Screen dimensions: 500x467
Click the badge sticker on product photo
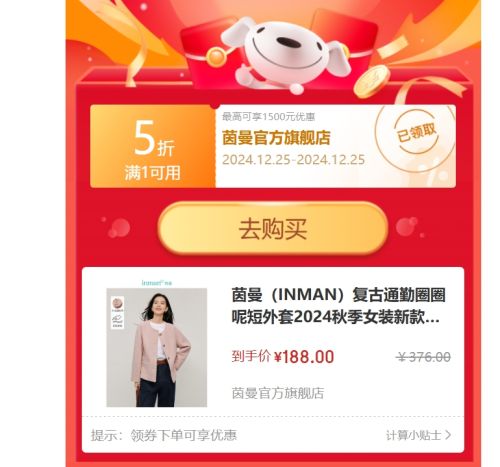[x=117, y=313]
